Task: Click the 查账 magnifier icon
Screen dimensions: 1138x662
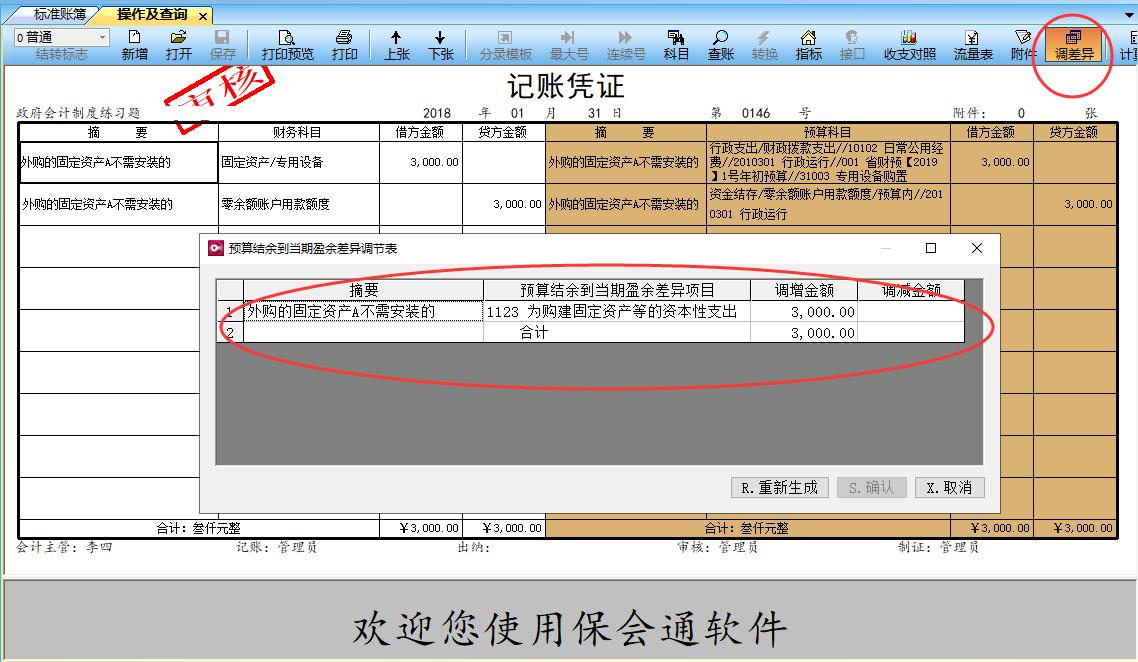Action: click(x=721, y=45)
